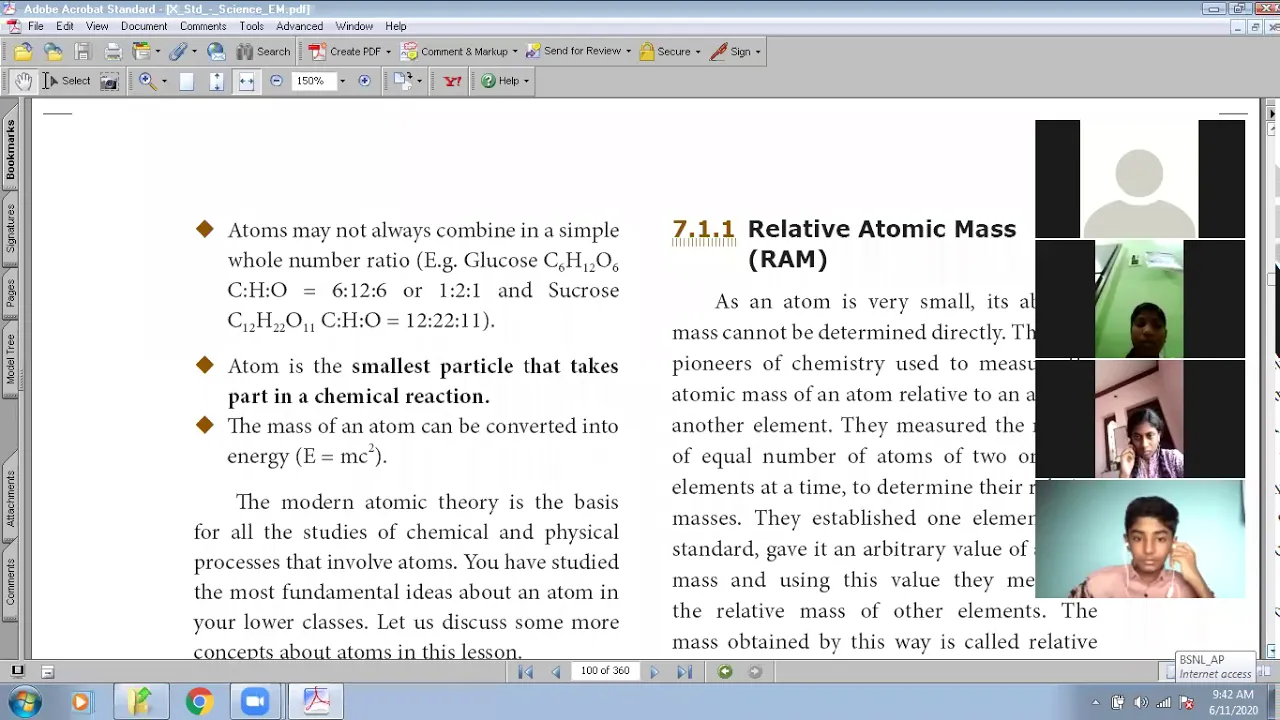
Task: Open the Pages side panel tab
Action: (10, 292)
